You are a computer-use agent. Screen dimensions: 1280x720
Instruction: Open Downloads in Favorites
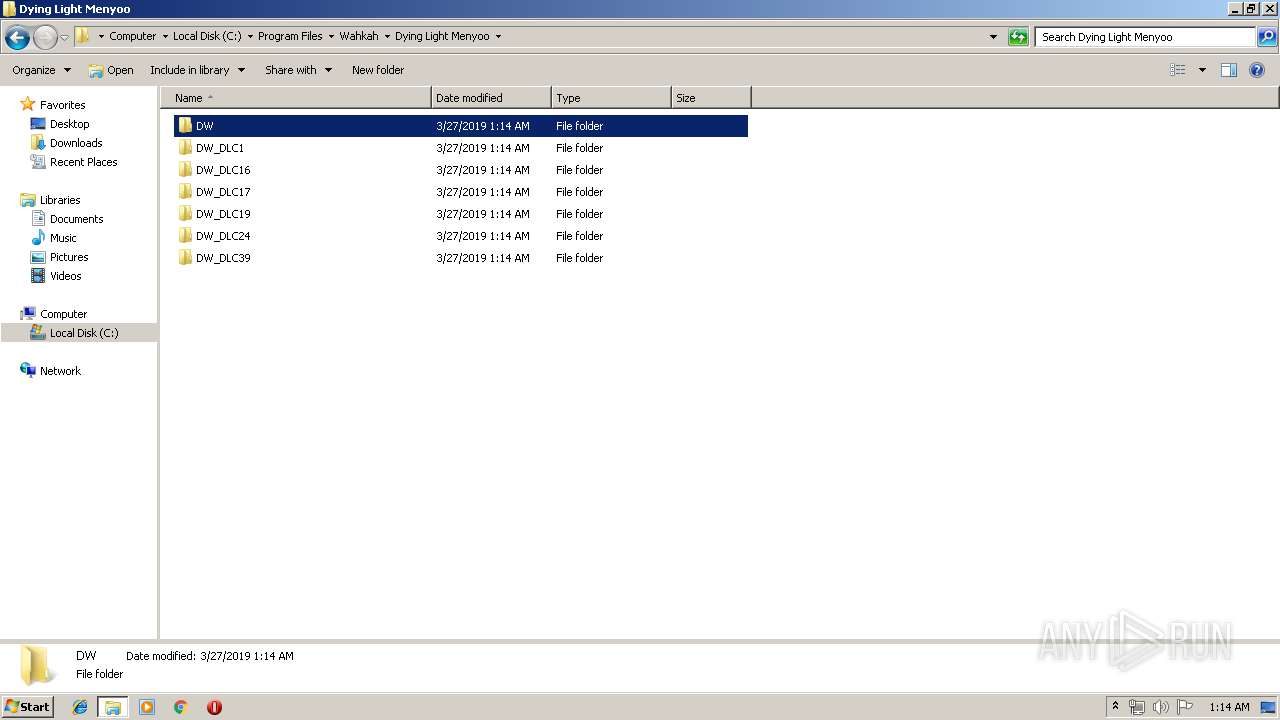tap(76, 143)
